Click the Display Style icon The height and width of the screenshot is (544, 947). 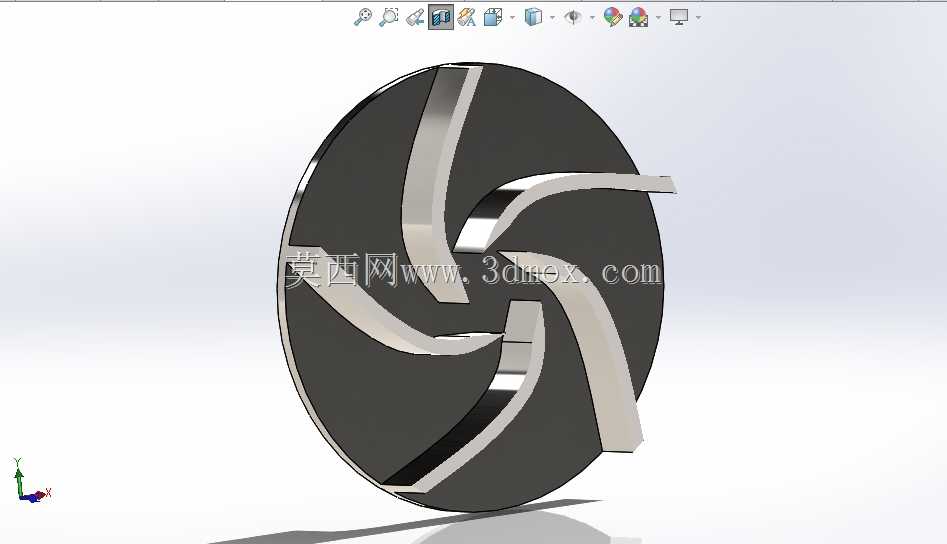(x=533, y=17)
